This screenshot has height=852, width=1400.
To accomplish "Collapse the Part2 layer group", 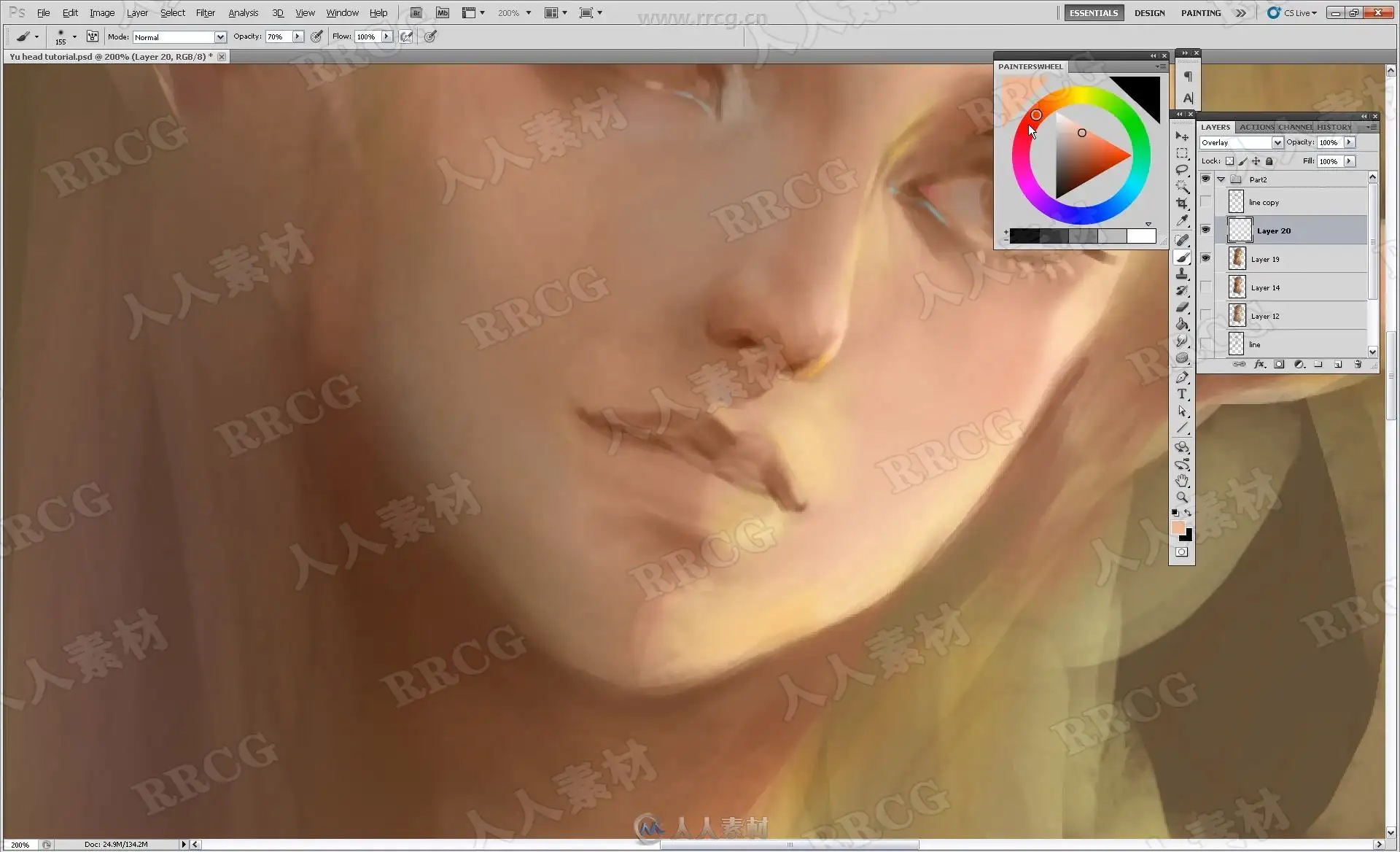I will coord(1221,179).
